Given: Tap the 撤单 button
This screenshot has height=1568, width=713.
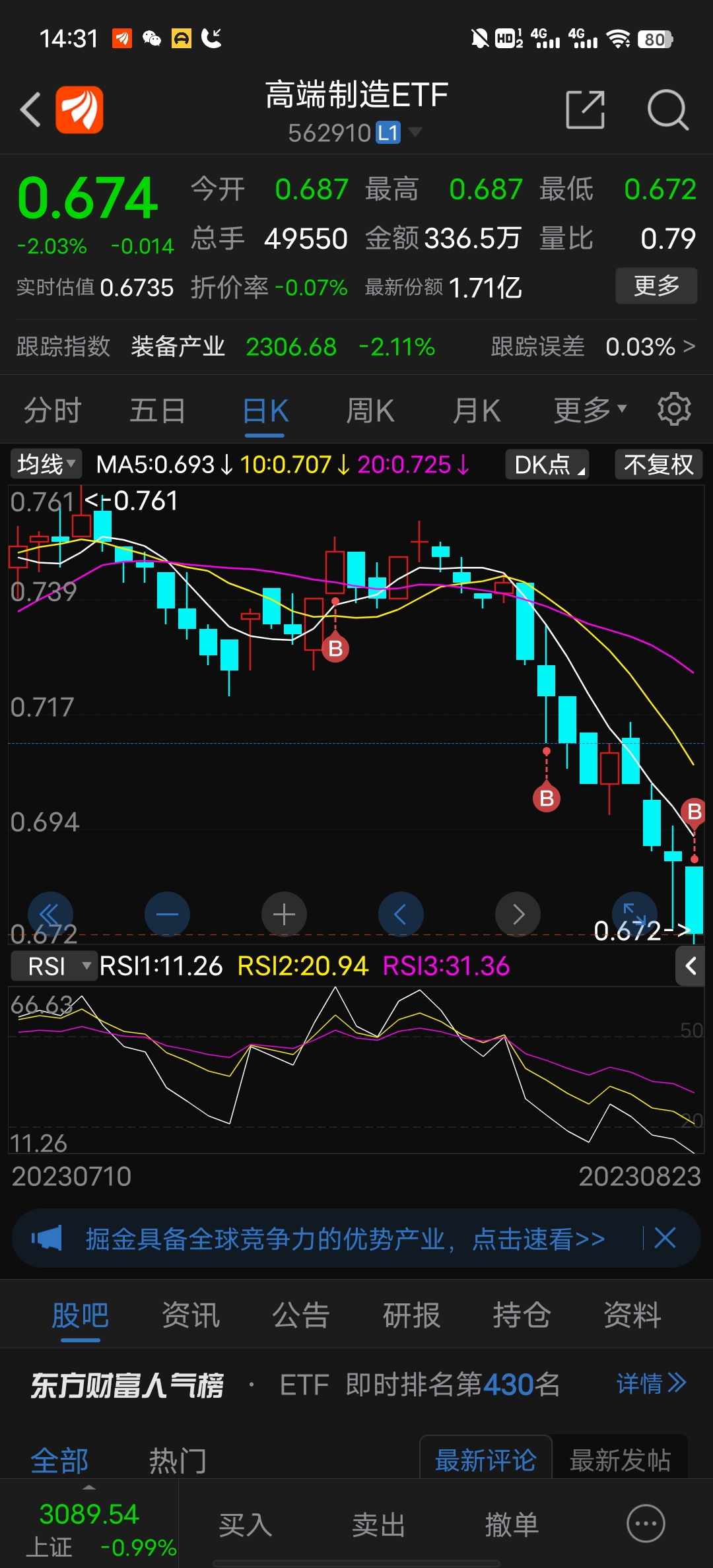Looking at the screenshot, I should [x=512, y=1525].
